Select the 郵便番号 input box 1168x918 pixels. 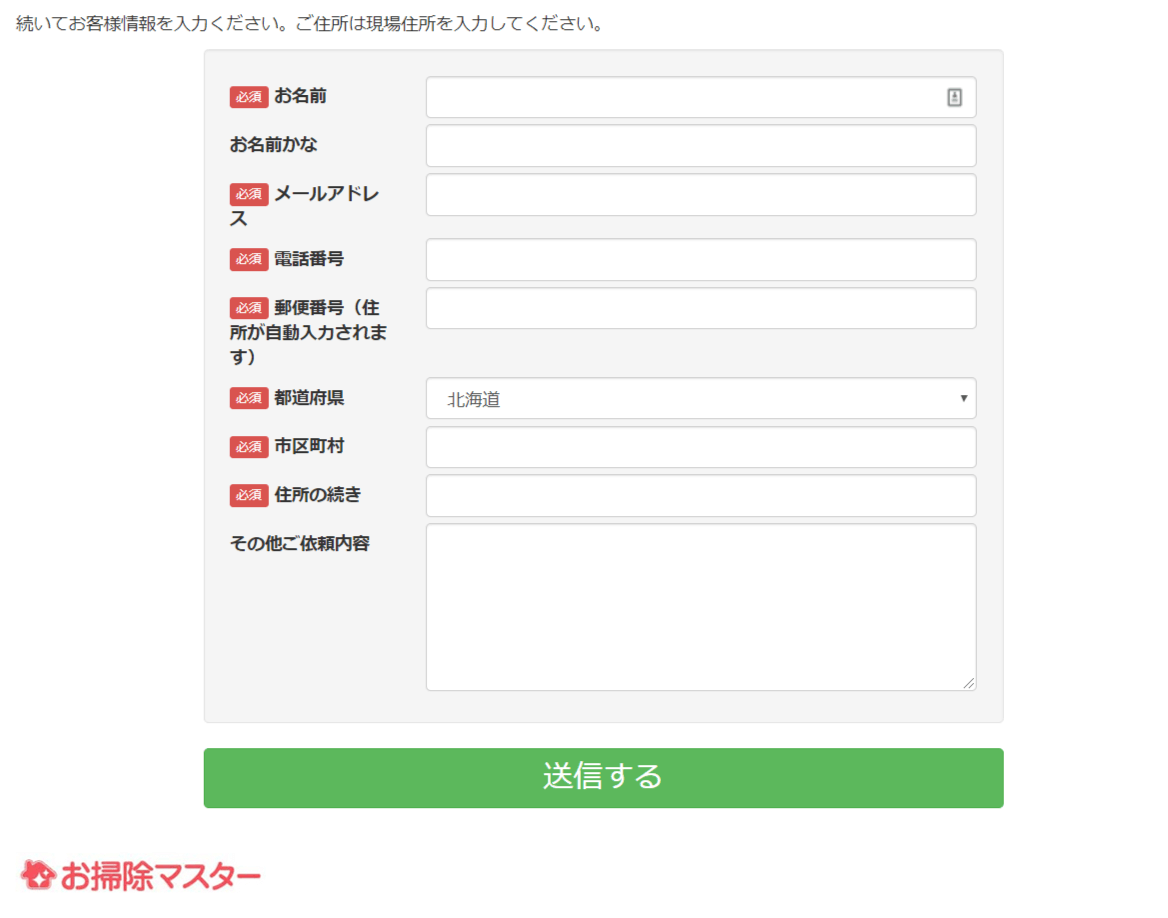pyautogui.click(x=700, y=308)
